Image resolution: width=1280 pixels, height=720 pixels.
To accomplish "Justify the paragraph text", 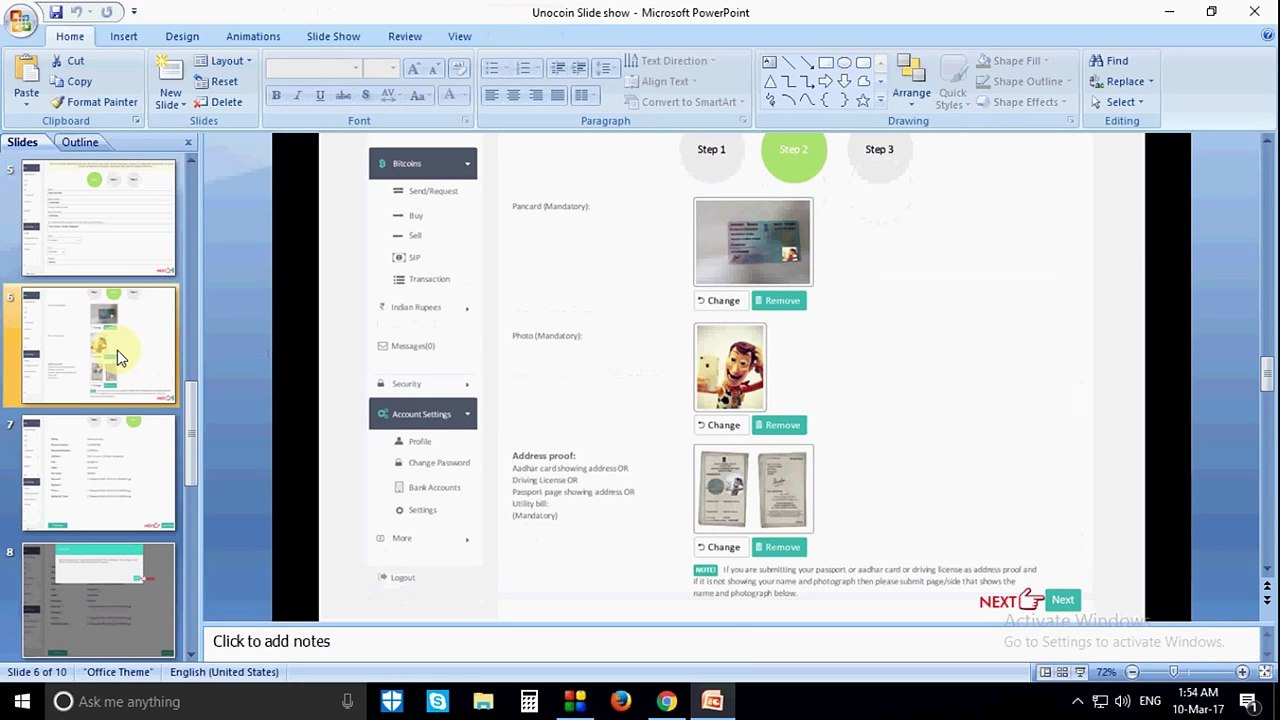I will click(557, 95).
